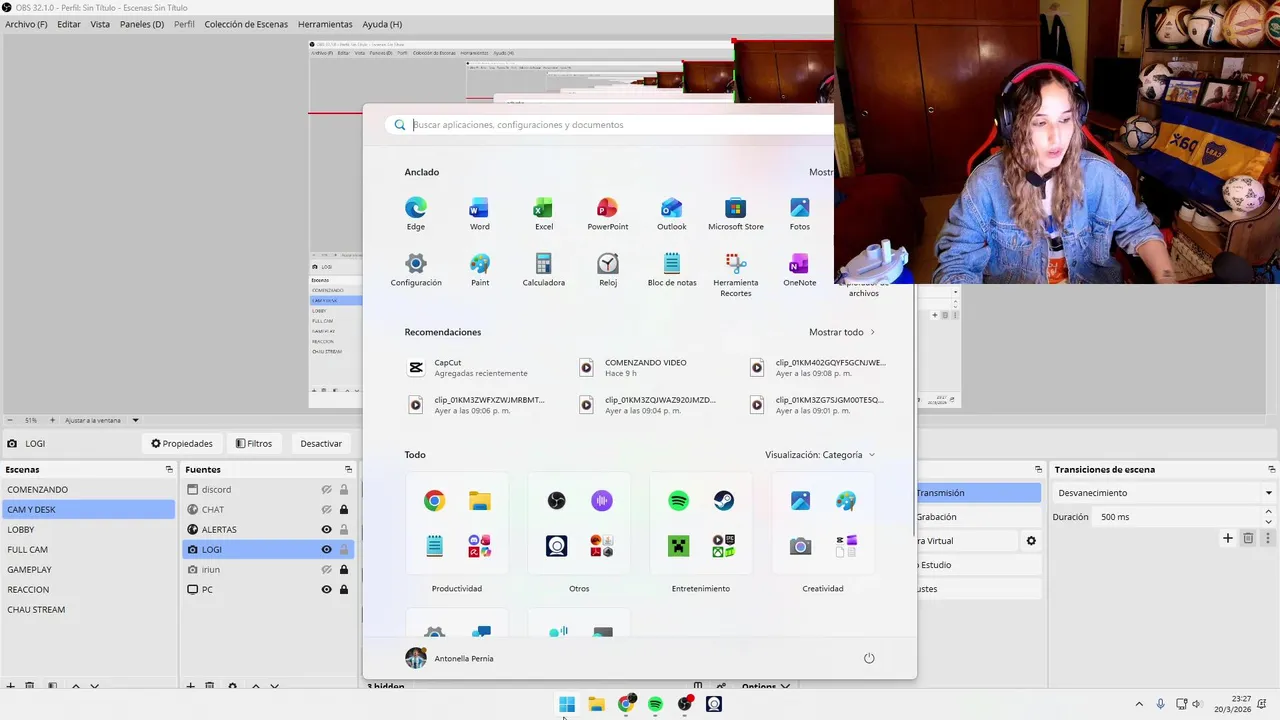
Task: Hide the ALERTAS source
Action: (x=326, y=530)
